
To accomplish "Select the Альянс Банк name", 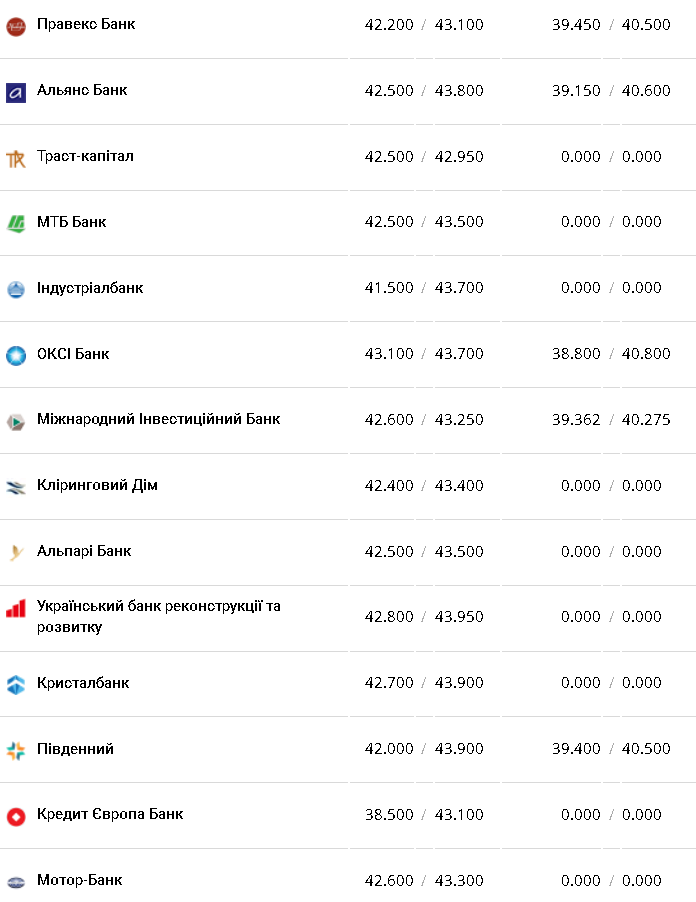I will (82, 90).
